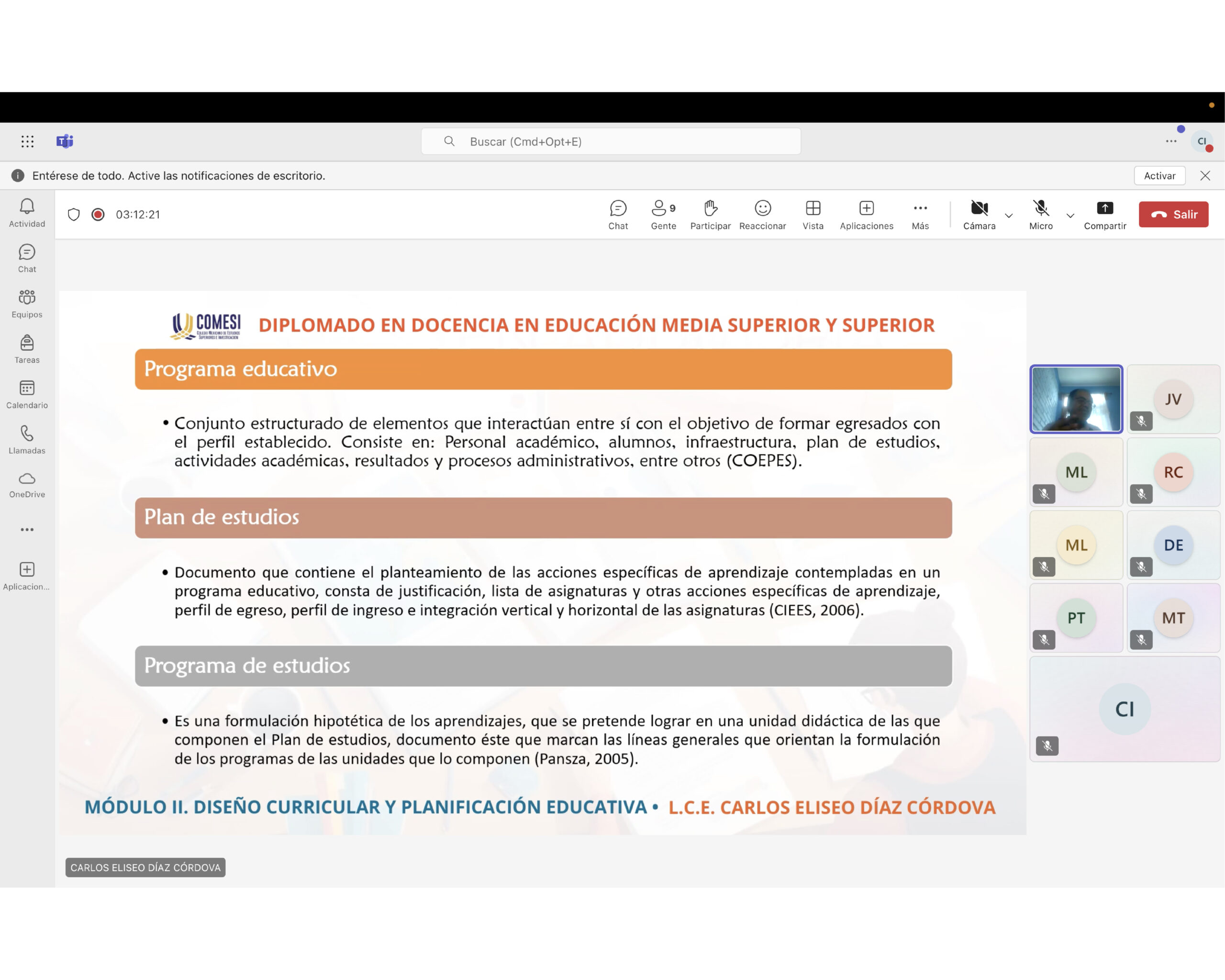Click presenter name label CARLOS ELISEO DÍAZ CÓRDOVA
Viewport: 1225px width, 980px height.
[145, 868]
